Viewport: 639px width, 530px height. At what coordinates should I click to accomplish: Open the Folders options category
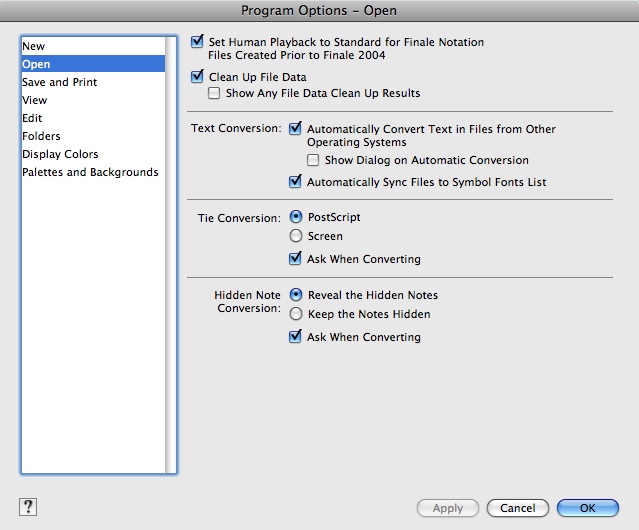coord(93,136)
